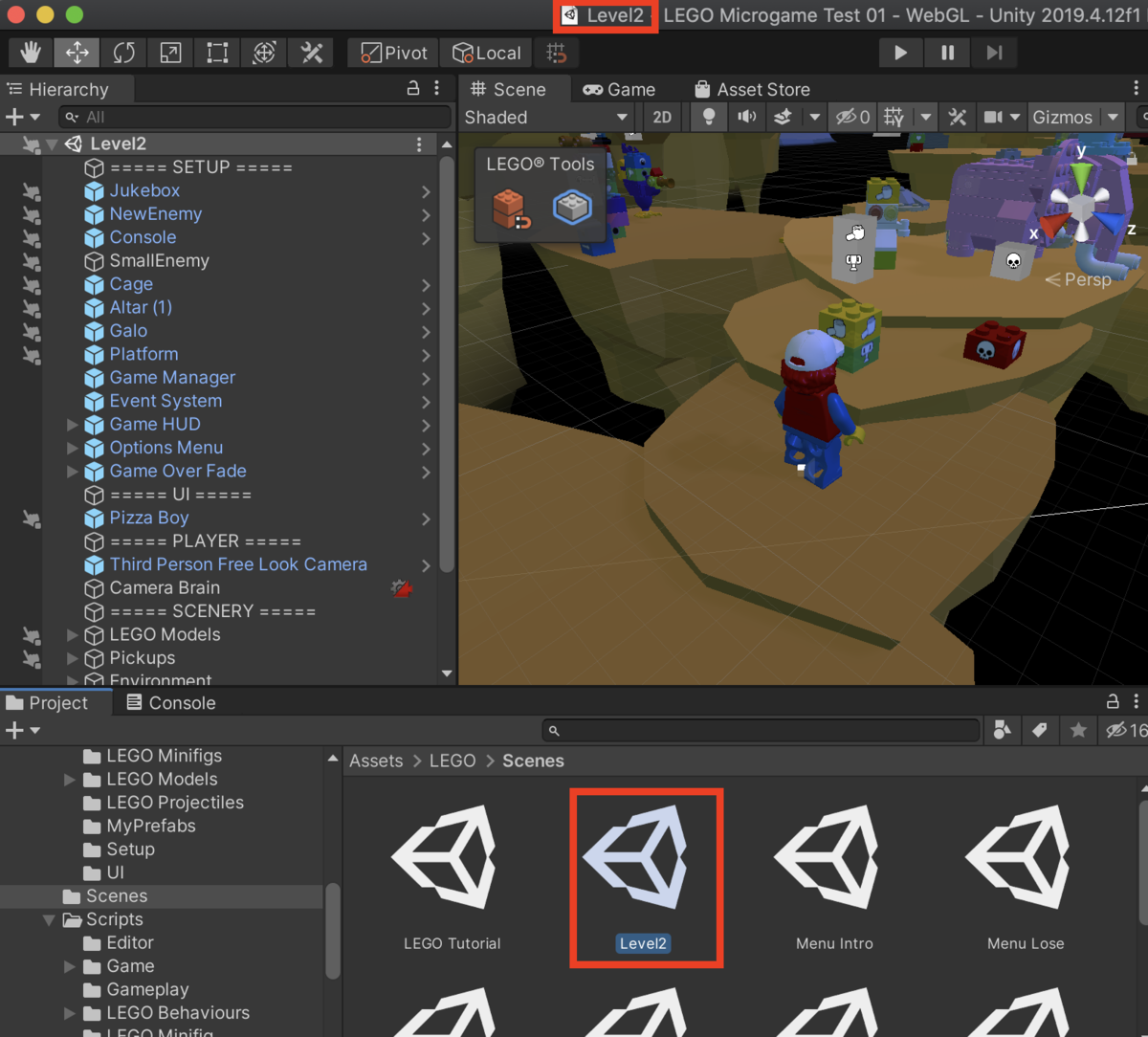Toggle scene lighting bulb
The image size is (1148, 1037).
[x=709, y=117]
